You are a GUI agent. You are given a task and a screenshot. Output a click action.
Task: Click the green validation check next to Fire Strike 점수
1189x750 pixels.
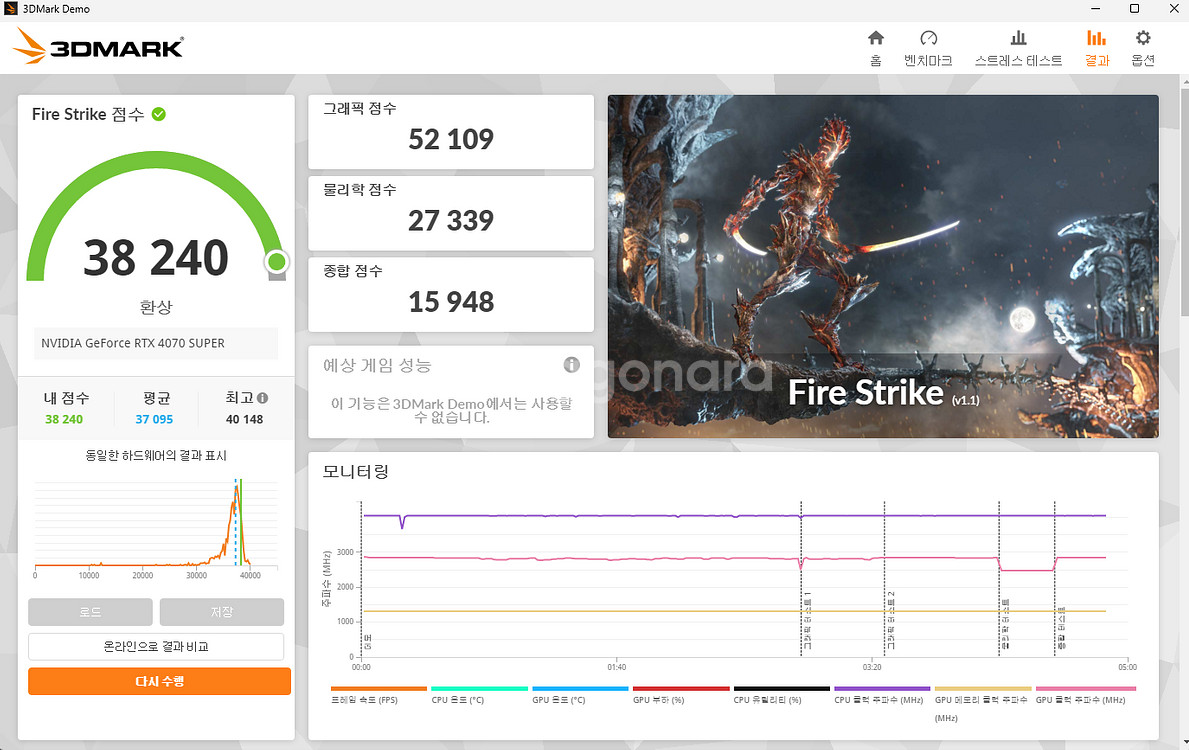tap(158, 114)
